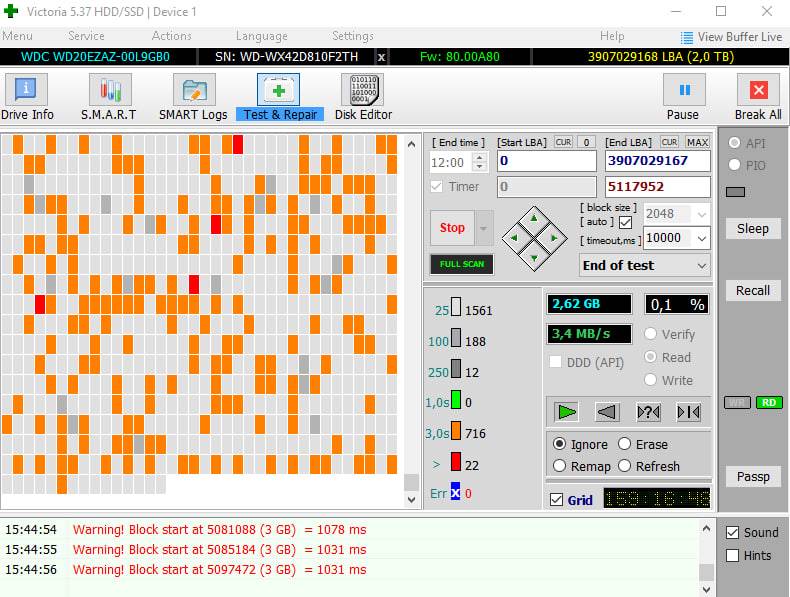Click the Sleep button
790x597 pixels.
coord(753,229)
